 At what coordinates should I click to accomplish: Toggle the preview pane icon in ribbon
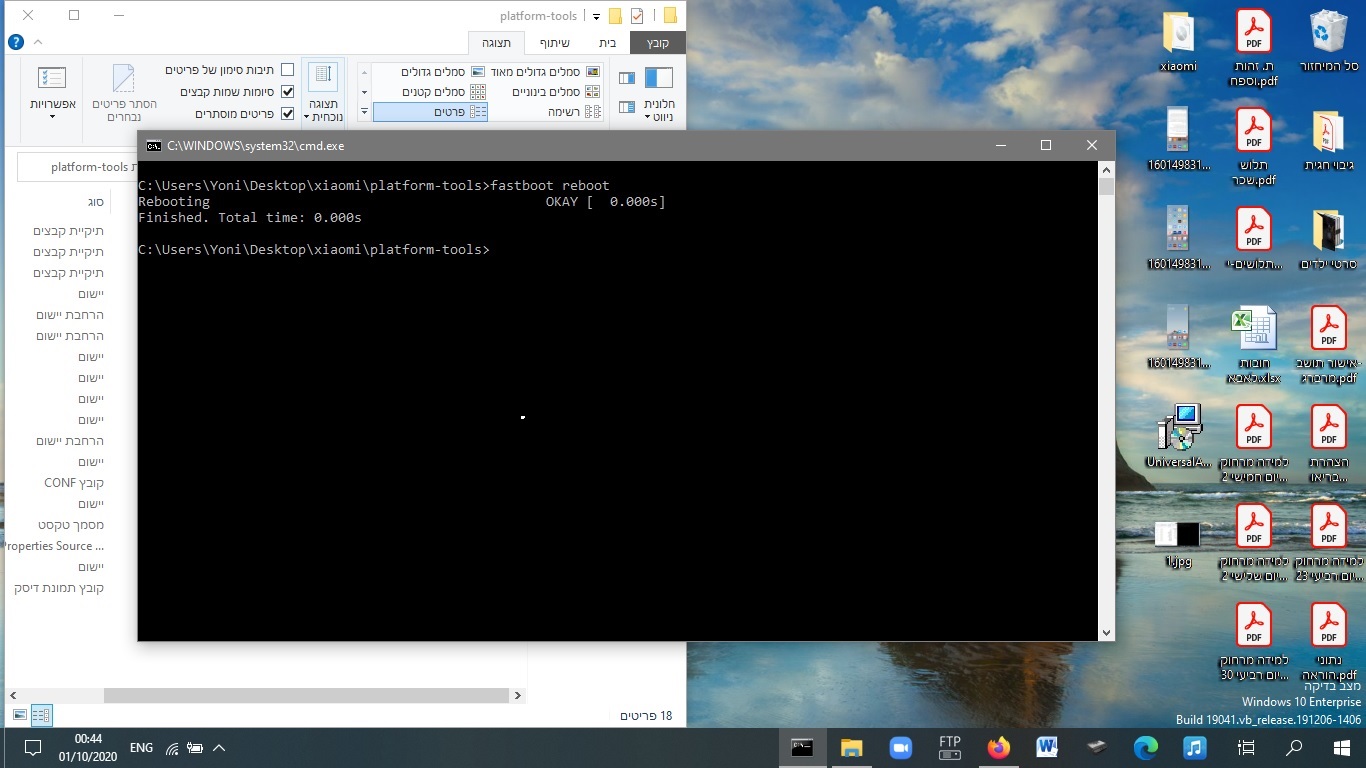[x=627, y=78]
